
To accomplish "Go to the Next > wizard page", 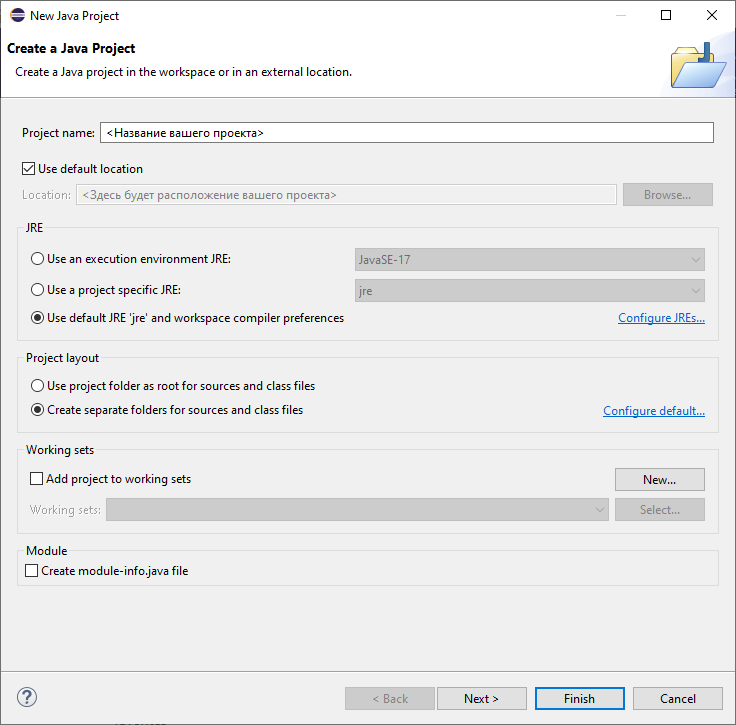I will pyautogui.click(x=482, y=699).
